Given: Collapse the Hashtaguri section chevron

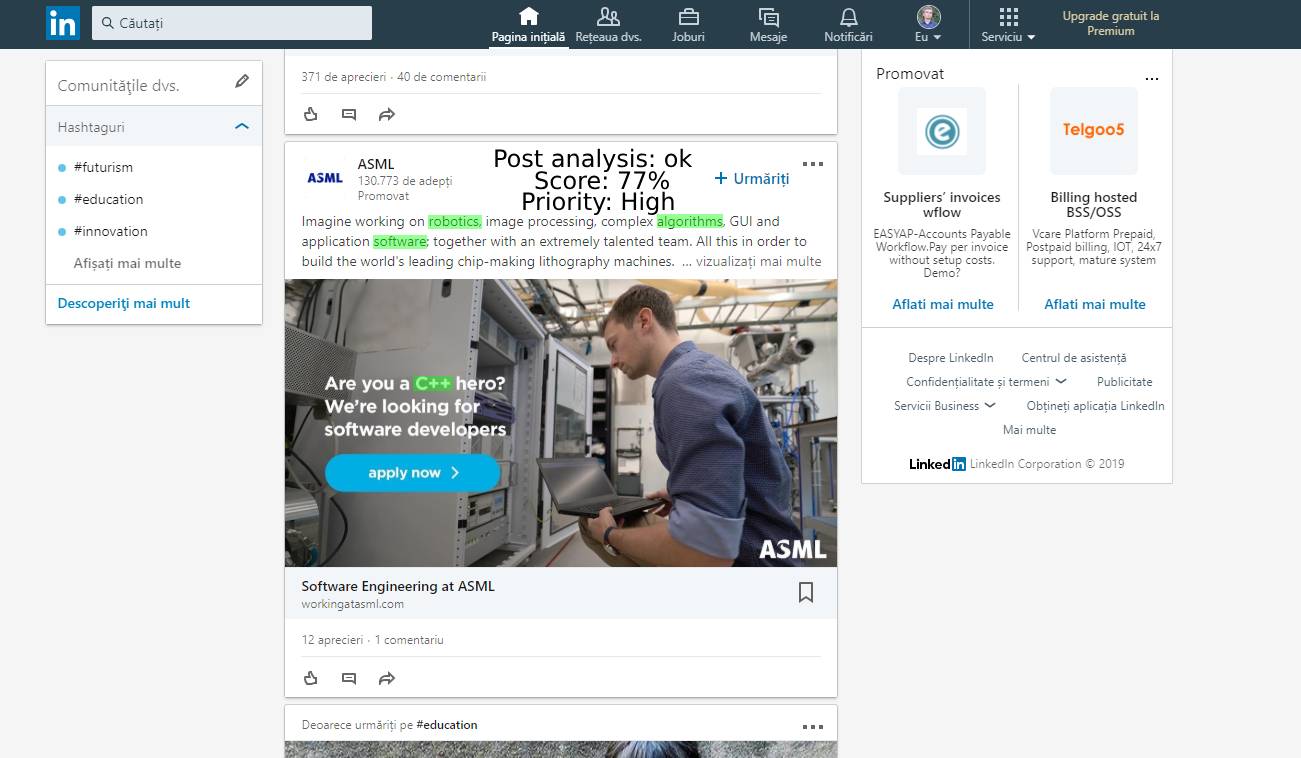Looking at the screenshot, I should (241, 127).
